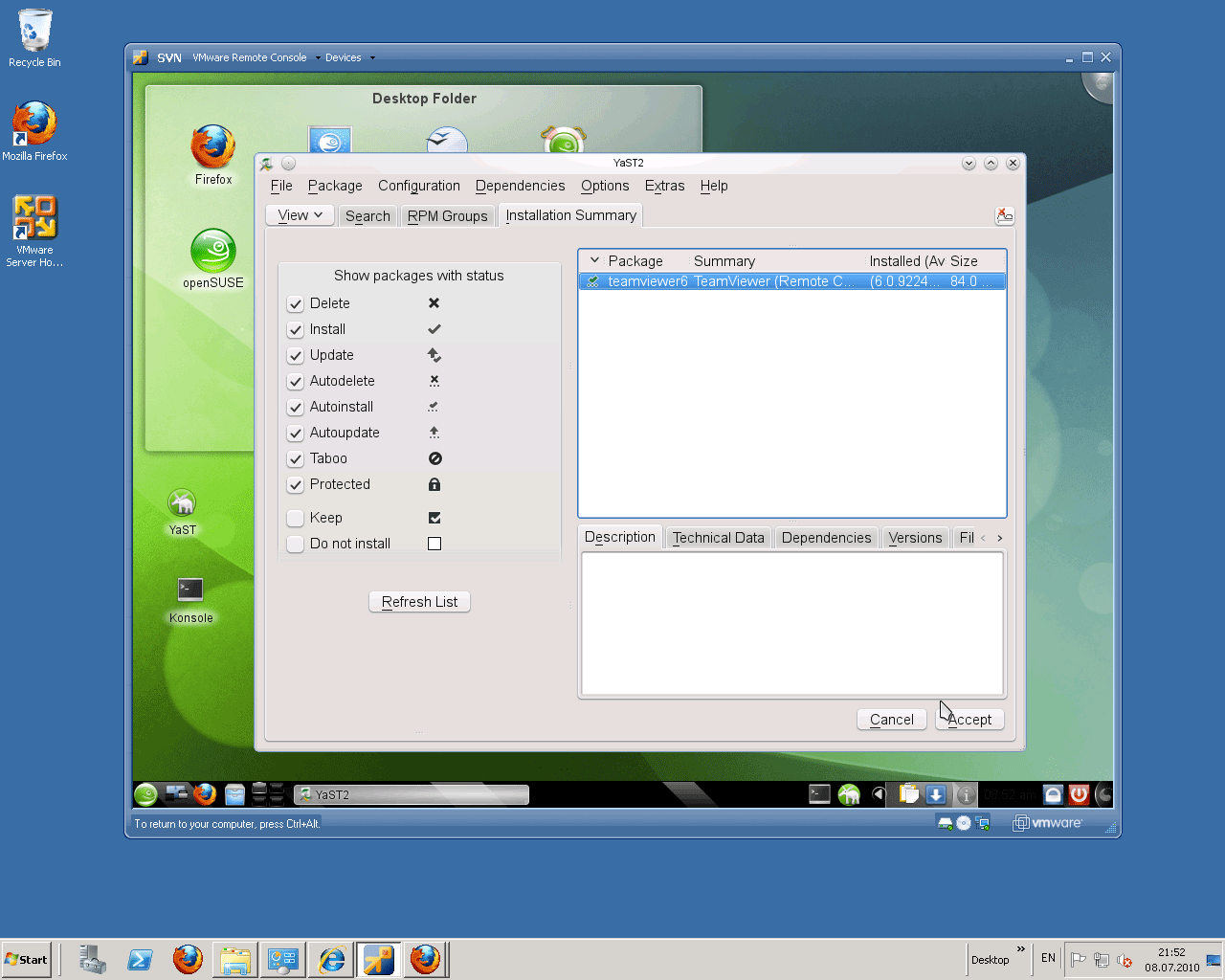Disable the Autoinstall status filter
Viewport: 1225px width, 980px height.
(x=296, y=408)
